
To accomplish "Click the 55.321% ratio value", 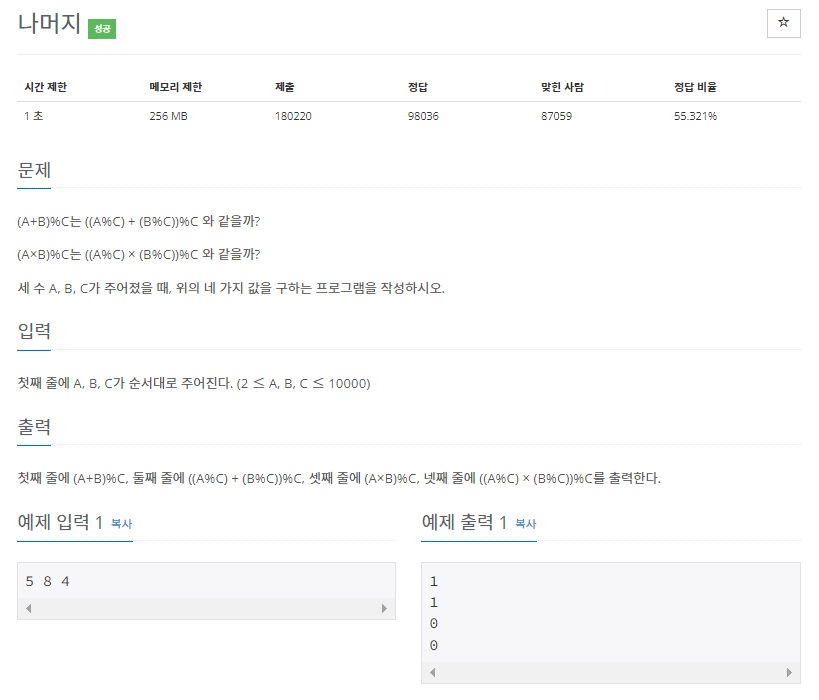I will pos(695,116).
